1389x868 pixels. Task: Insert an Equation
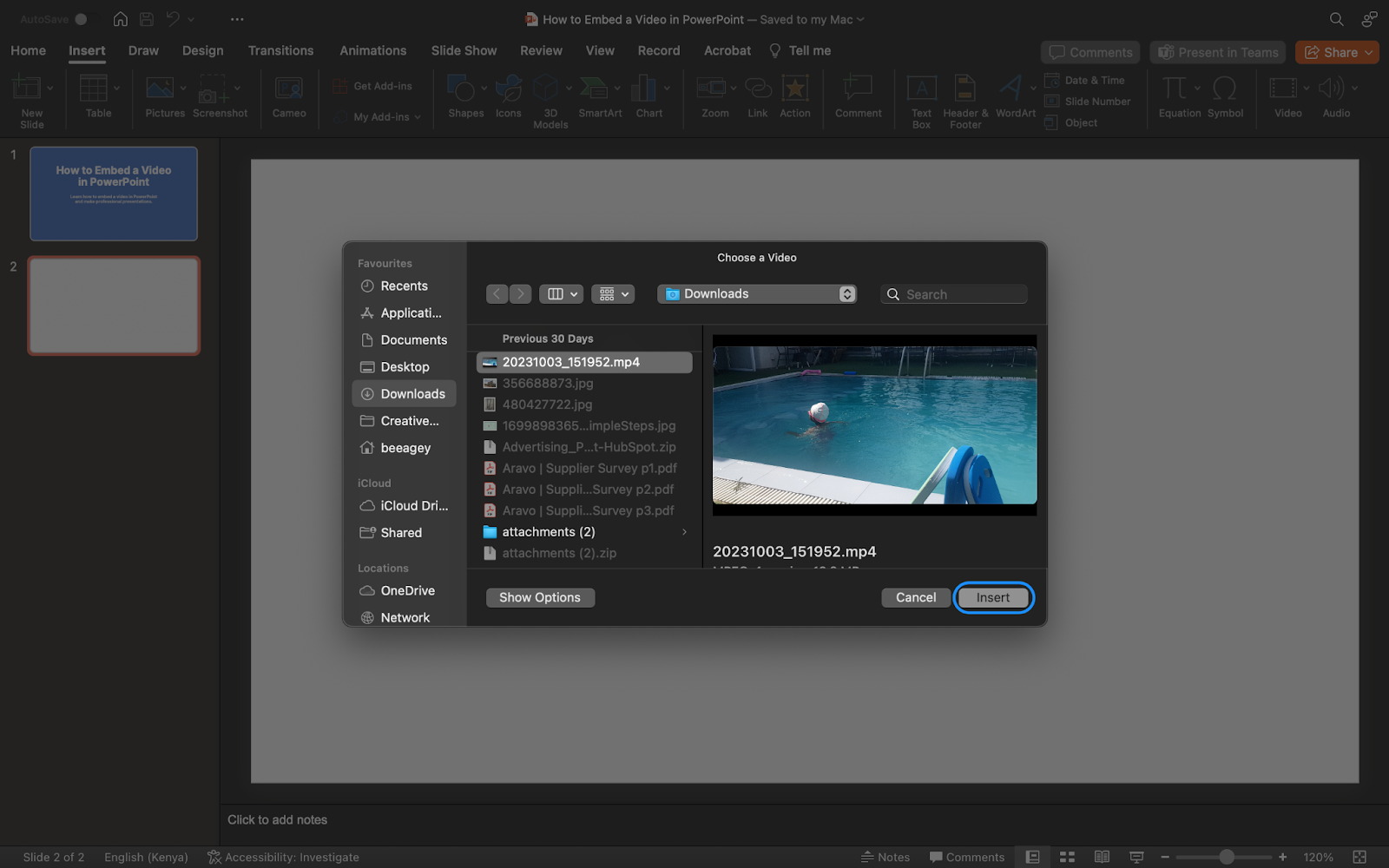[x=1176, y=95]
